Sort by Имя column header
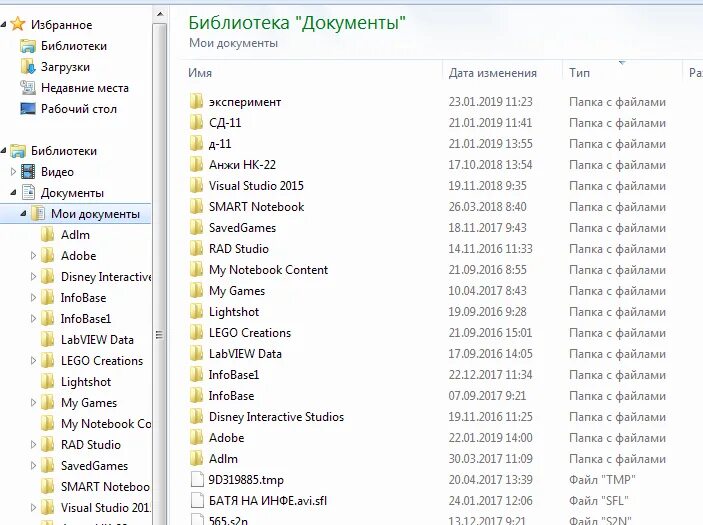 (x=200, y=73)
